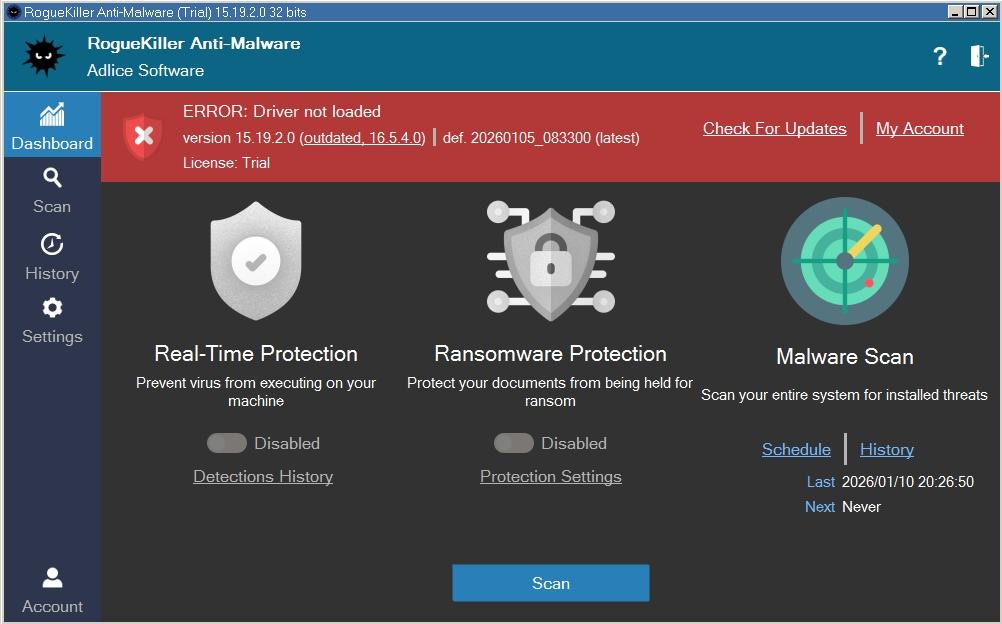Enable the Real-Time Protection toggle
This screenshot has width=1002, height=624.
click(x=227, y=443)
